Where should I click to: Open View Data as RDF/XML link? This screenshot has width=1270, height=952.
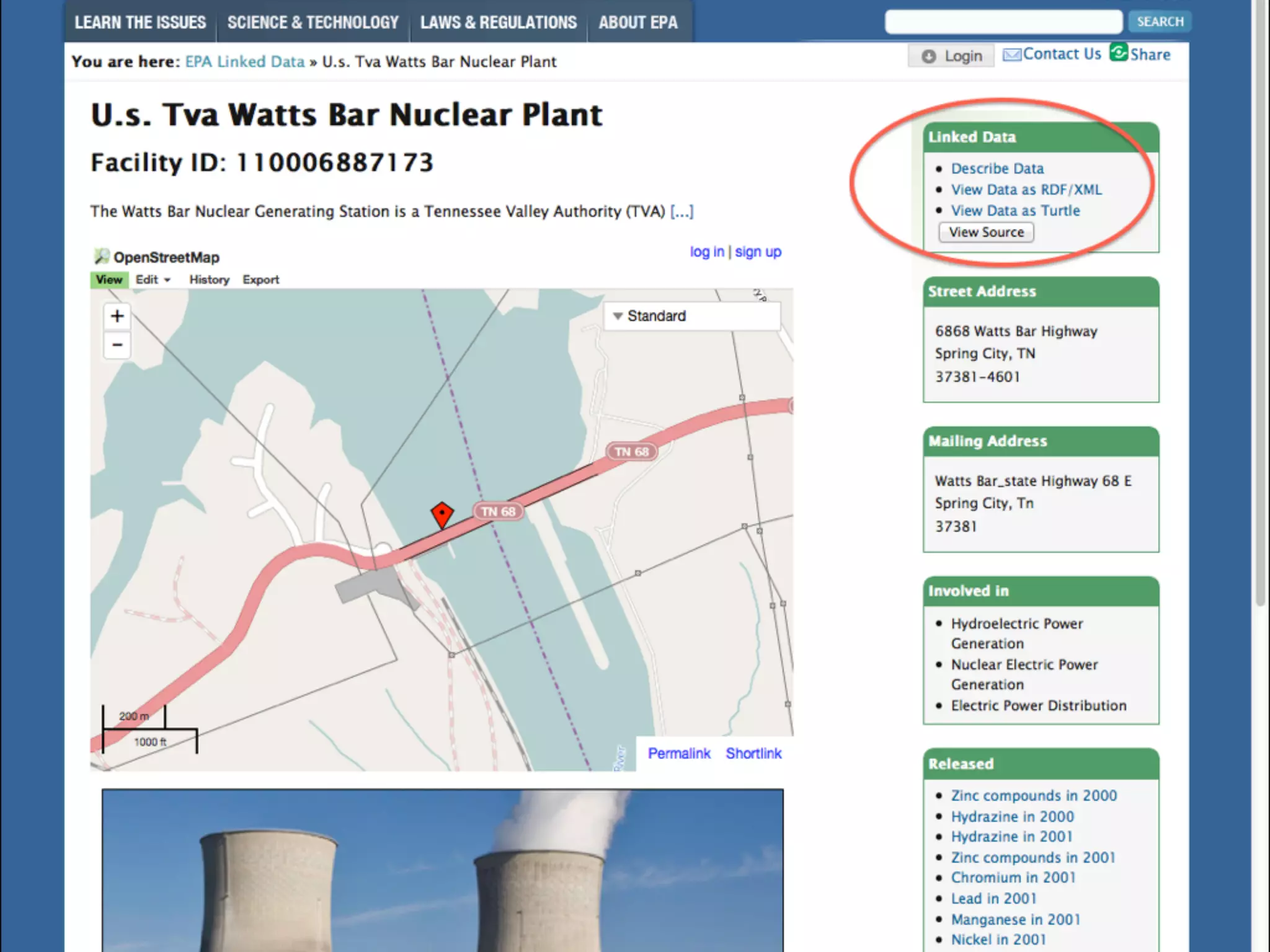[x=1026, y=190]
